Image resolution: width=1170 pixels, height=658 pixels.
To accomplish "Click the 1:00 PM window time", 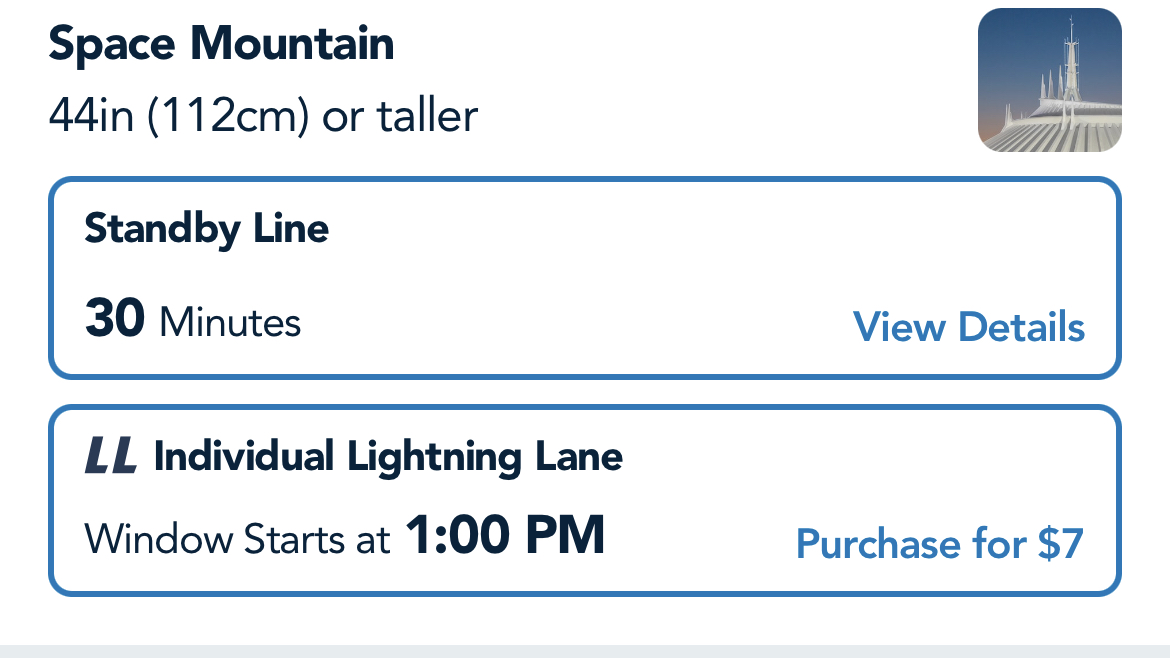I will coord(505,536).
